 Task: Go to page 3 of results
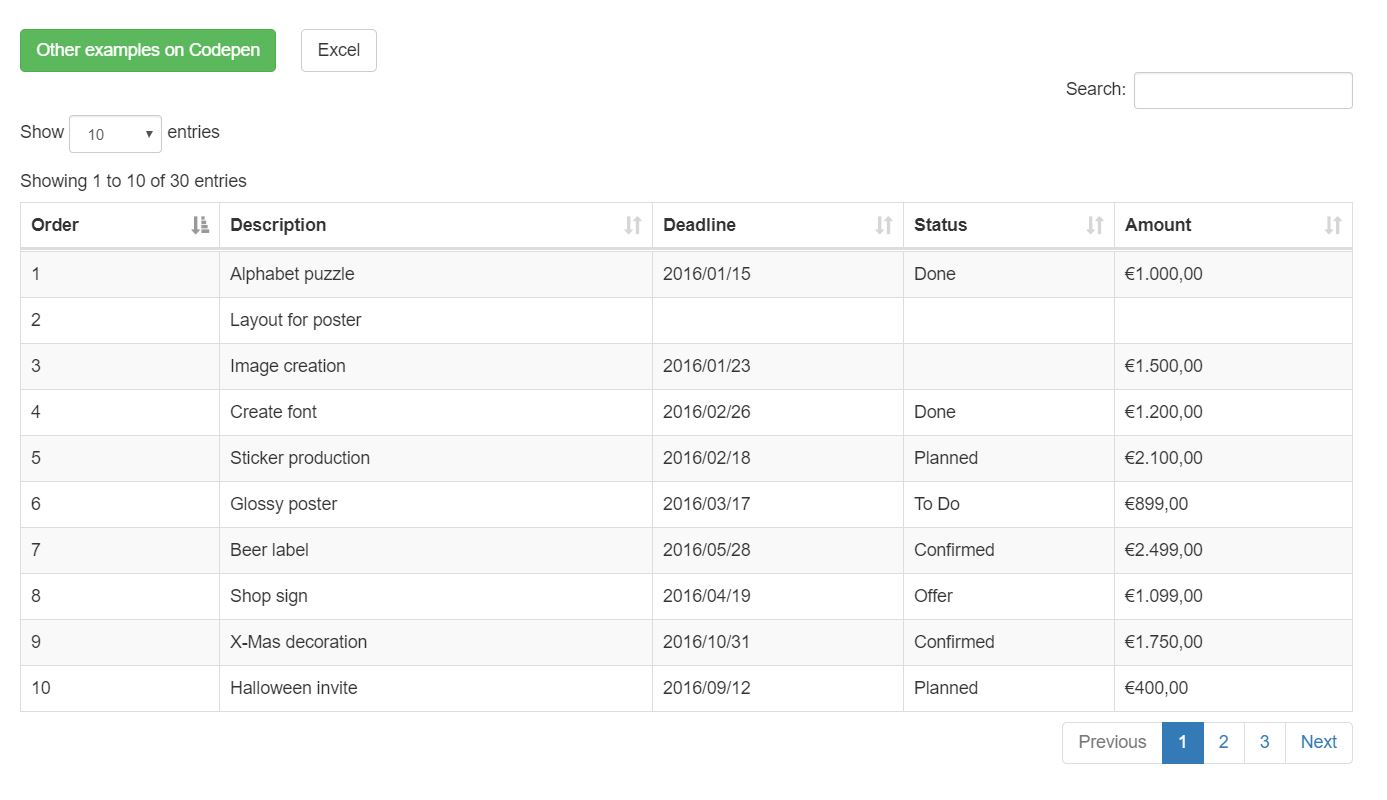1264,742
